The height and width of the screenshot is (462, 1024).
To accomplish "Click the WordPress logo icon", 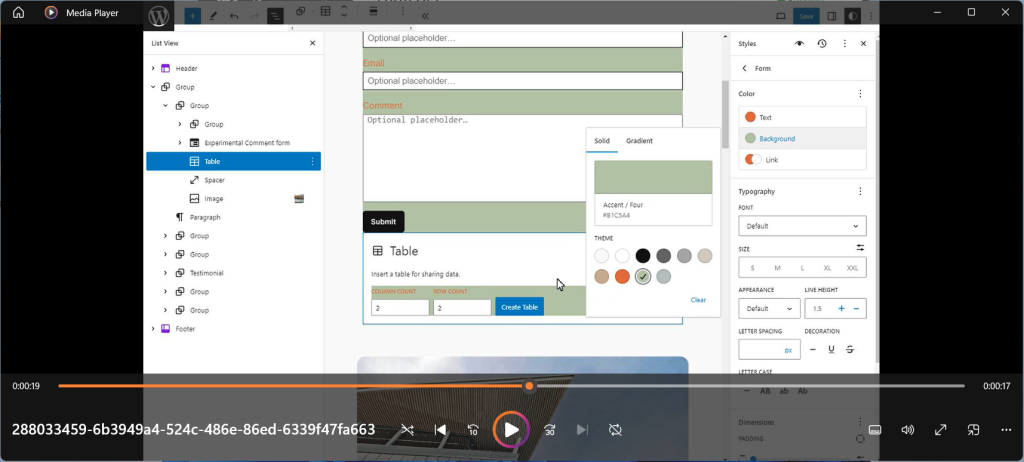I will [x=159, y=16].
